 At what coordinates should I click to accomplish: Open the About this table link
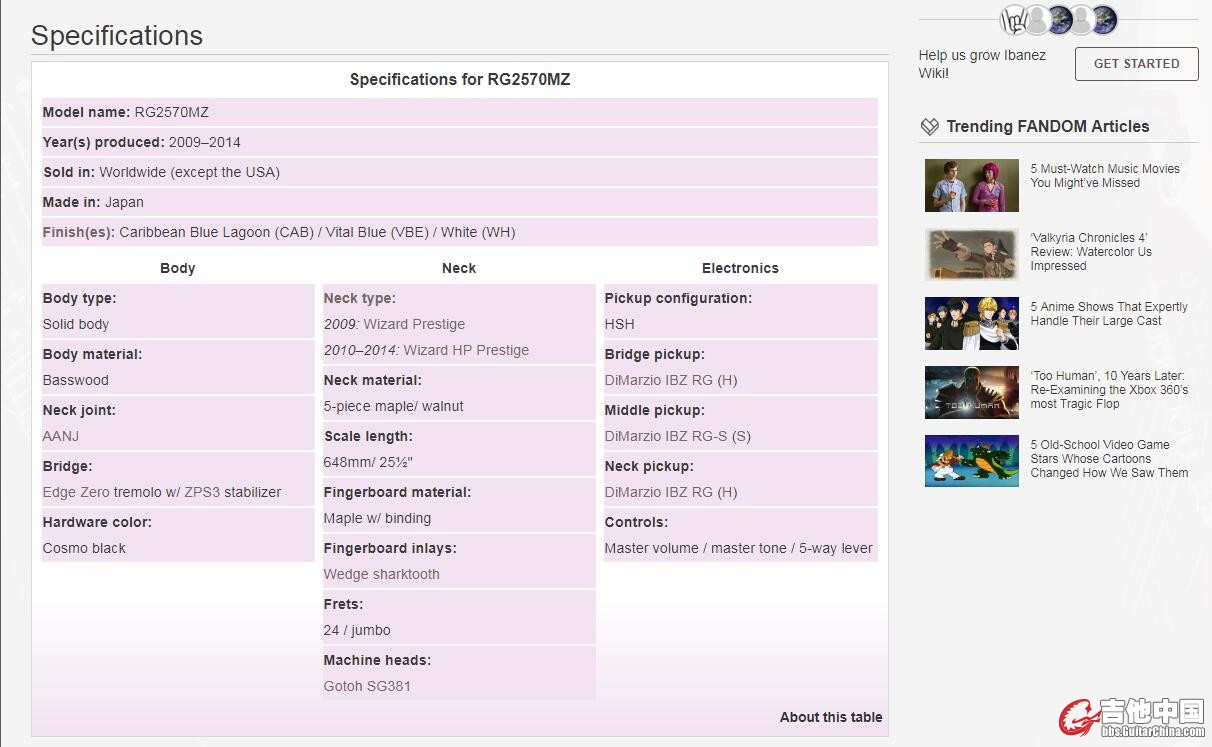831,717
